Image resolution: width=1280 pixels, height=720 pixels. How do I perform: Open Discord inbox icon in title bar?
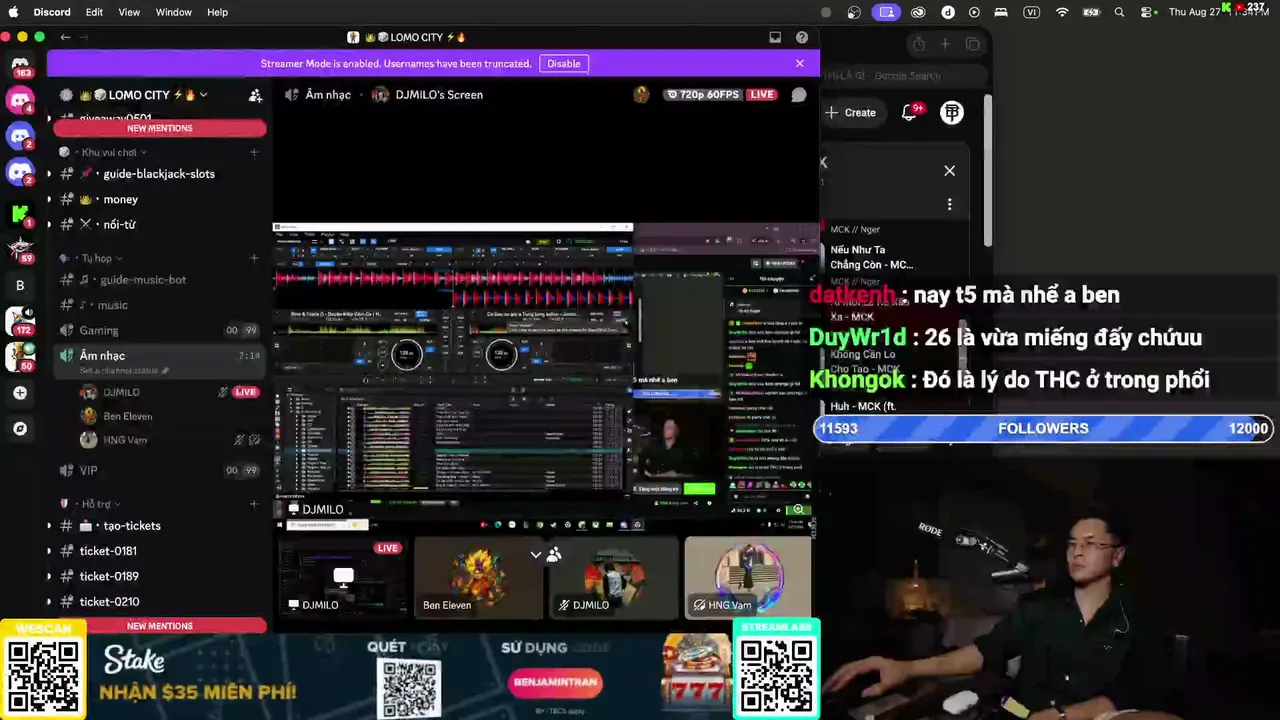tap(775, 37)
